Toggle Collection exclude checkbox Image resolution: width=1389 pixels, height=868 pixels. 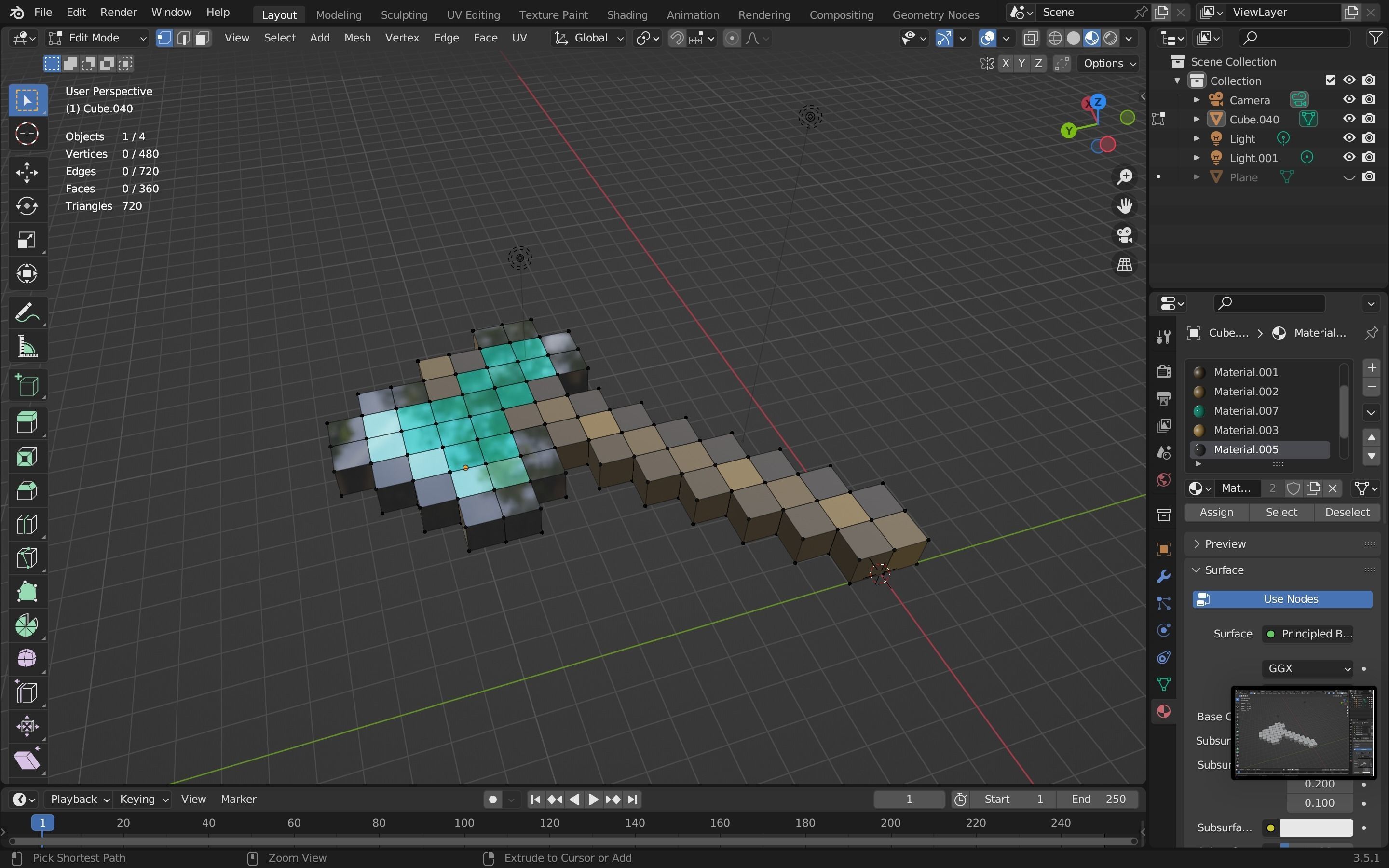pos(1331,81)
